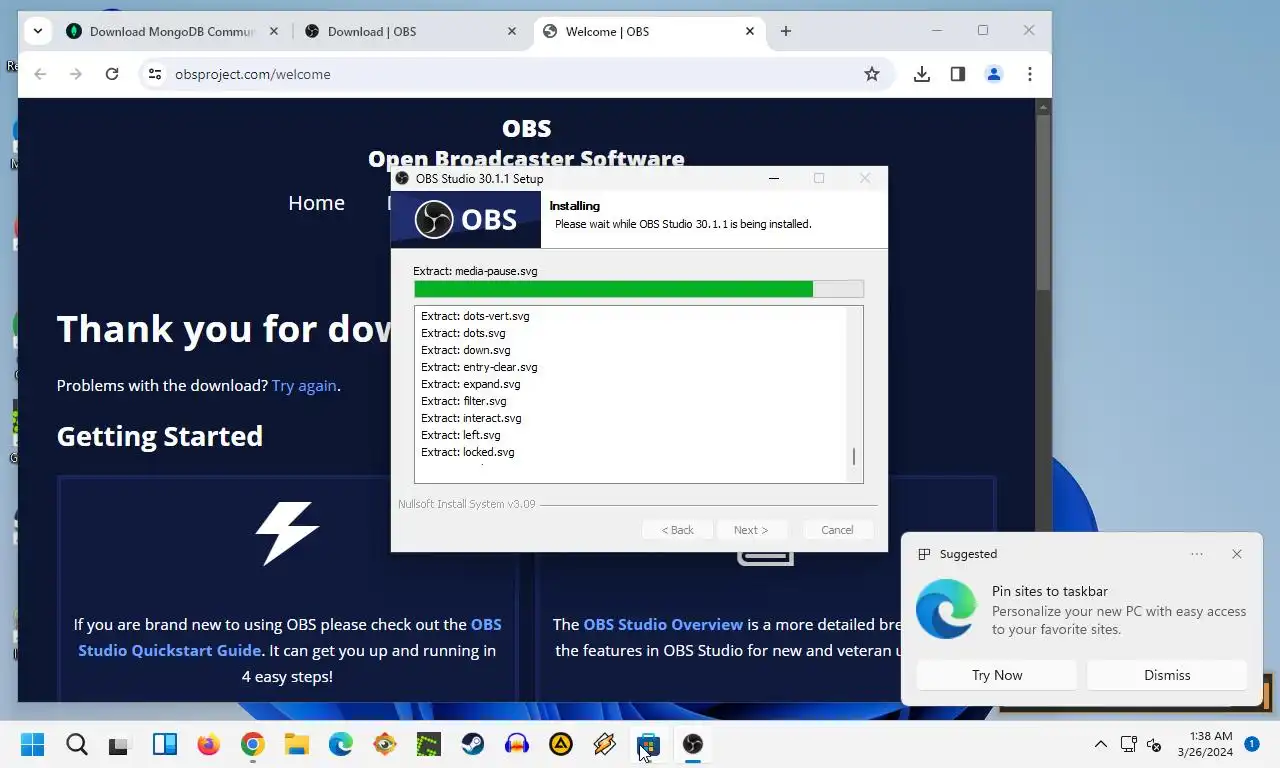Open the clock showing 1:38 AM
This screenshot has width=1280, height=768.
[1205, 744]
